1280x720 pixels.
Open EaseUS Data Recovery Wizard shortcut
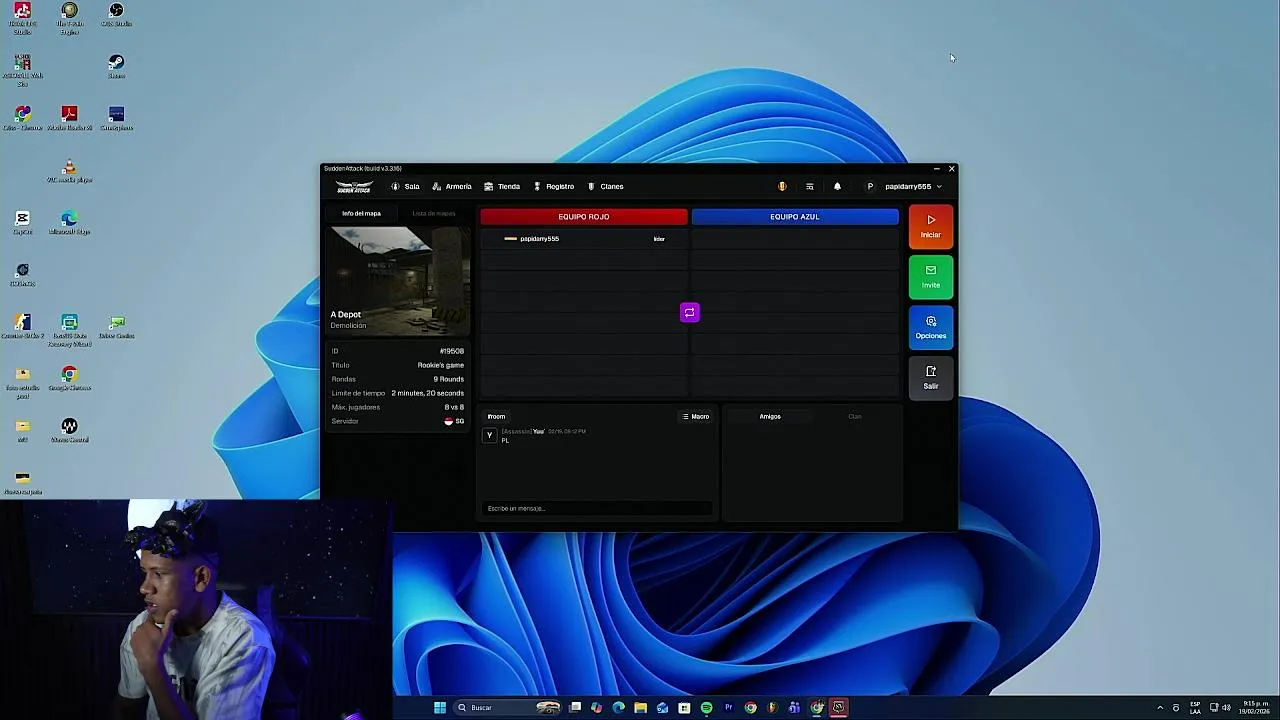tap(69, 329)
